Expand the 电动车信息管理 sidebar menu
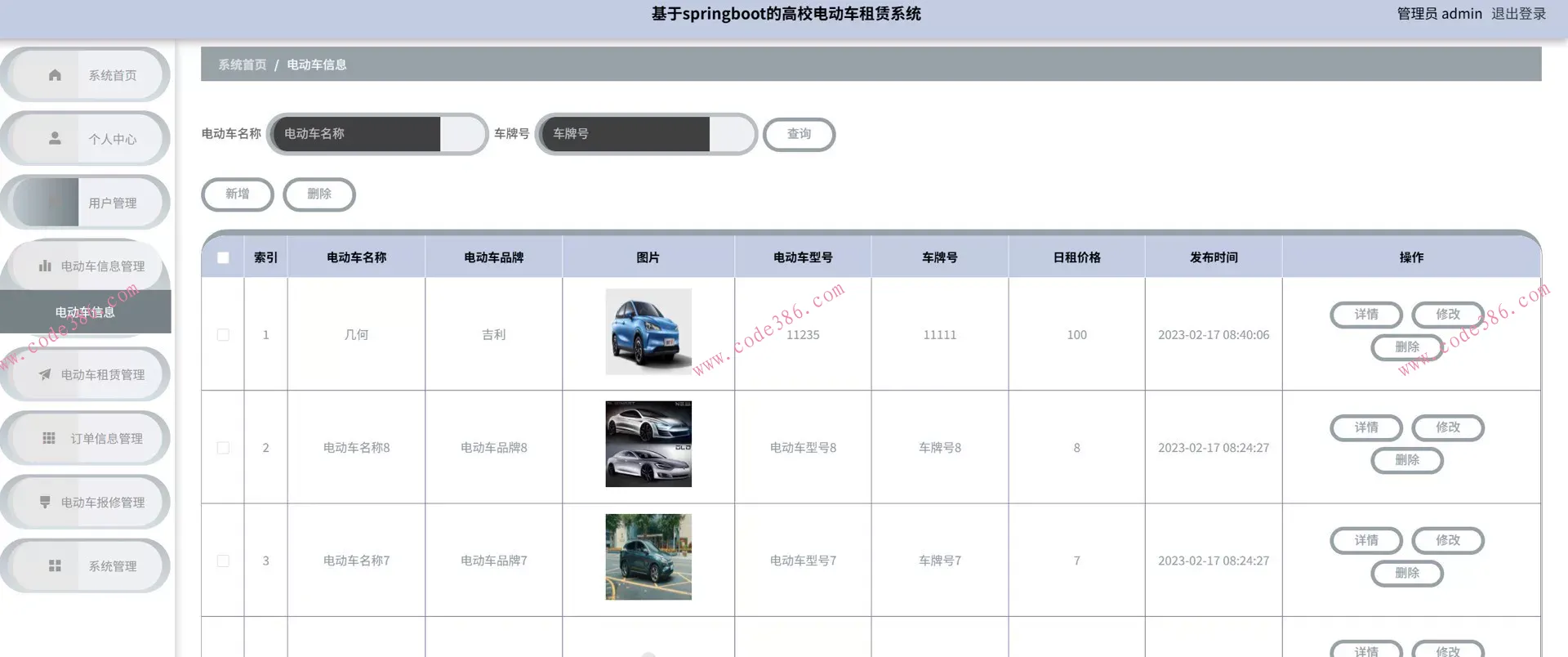 pyautogui.click(x=85, y=266)
